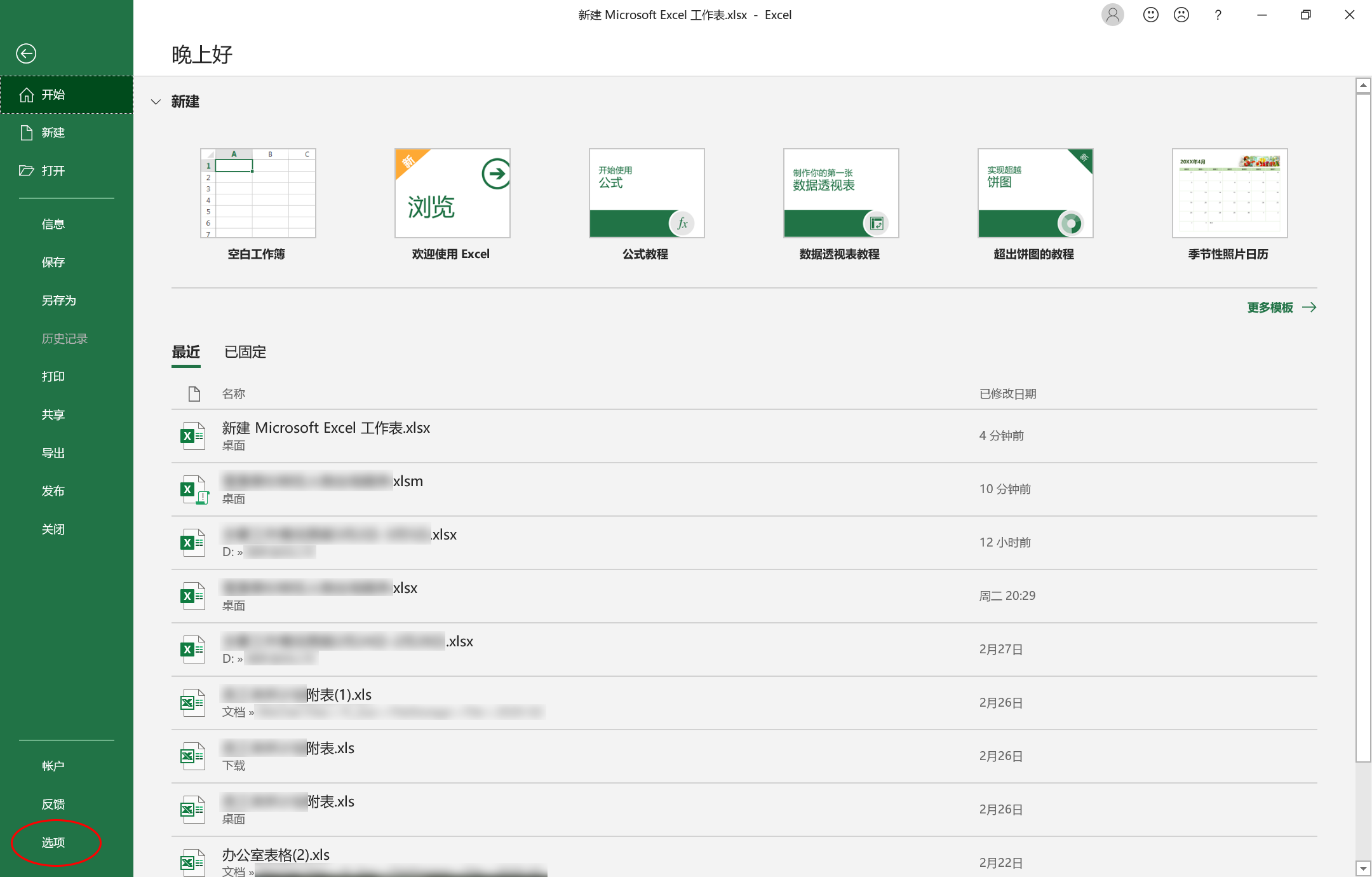Click the back arrow icon
1372x877 pixels.
[26, 53]
